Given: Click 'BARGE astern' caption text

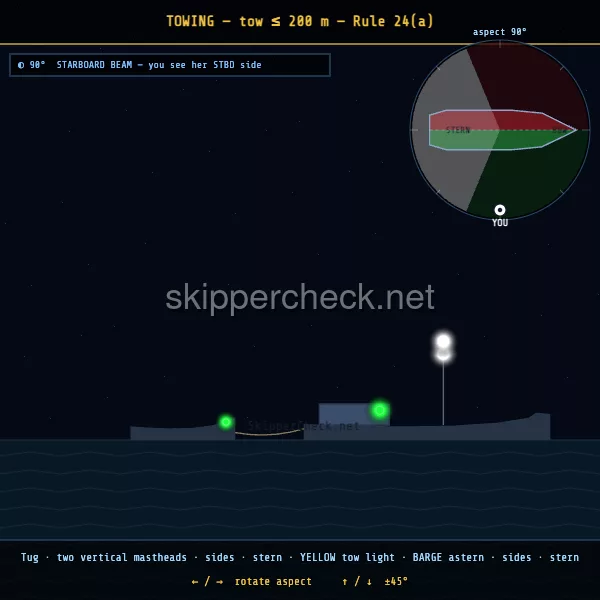Looking at the screenshot, I should click(448, 557).
